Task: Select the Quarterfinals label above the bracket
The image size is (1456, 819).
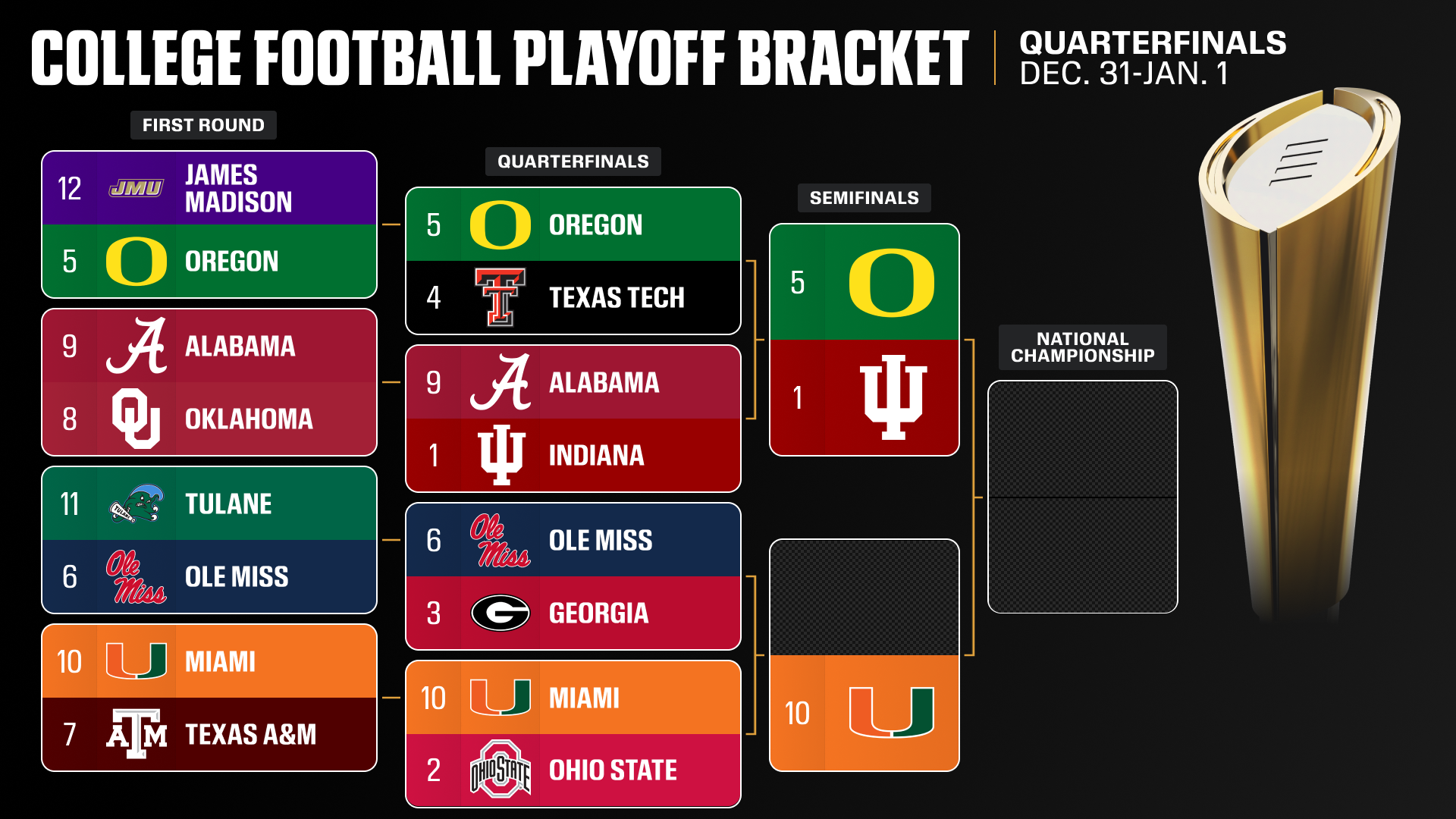Action: click(573, 162)
